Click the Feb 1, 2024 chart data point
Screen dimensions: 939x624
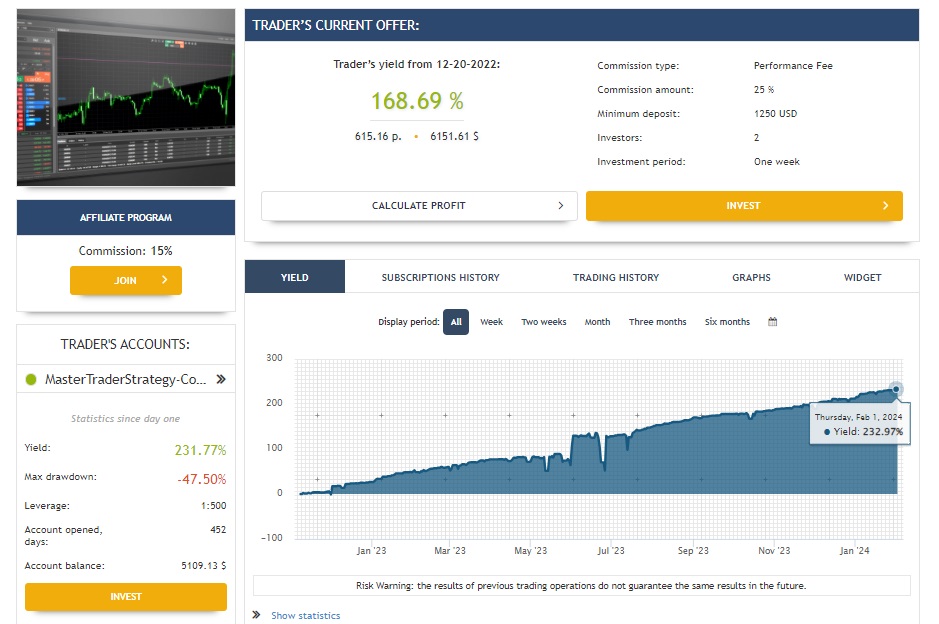tap(897, 389)
